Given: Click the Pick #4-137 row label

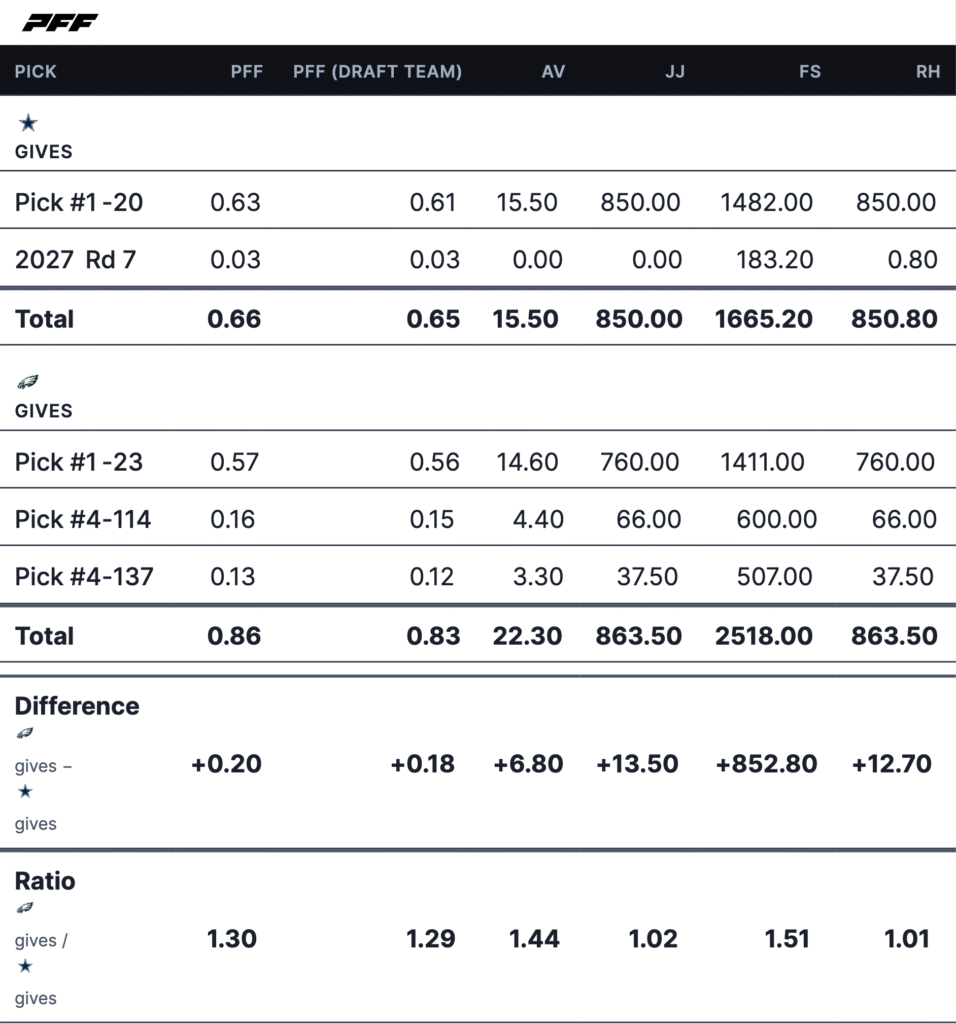Looking at the screenshot, I should [x=84, y=576].
